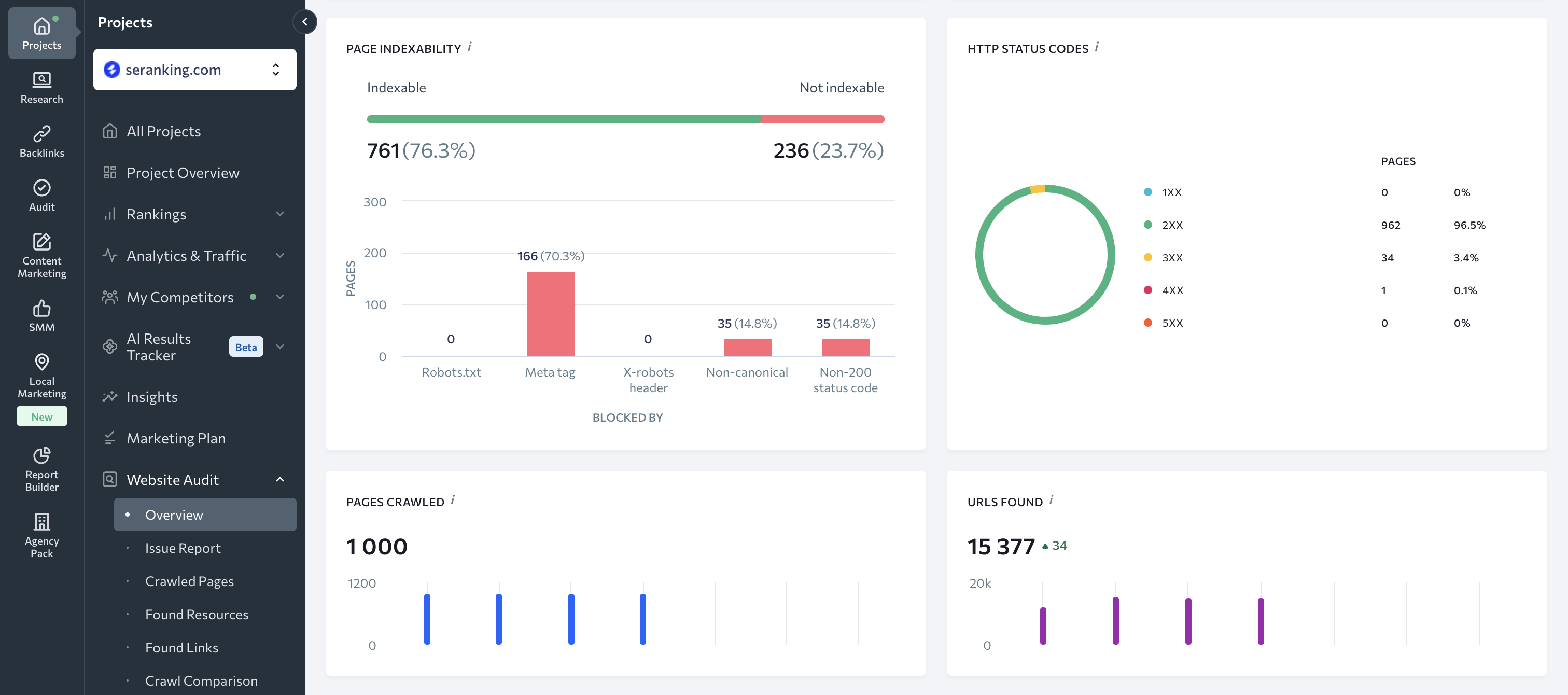Open the Marketing Plan link
Image resolution: width=1568 pixels, height=695 pixels.
click(x=176, y=438)
